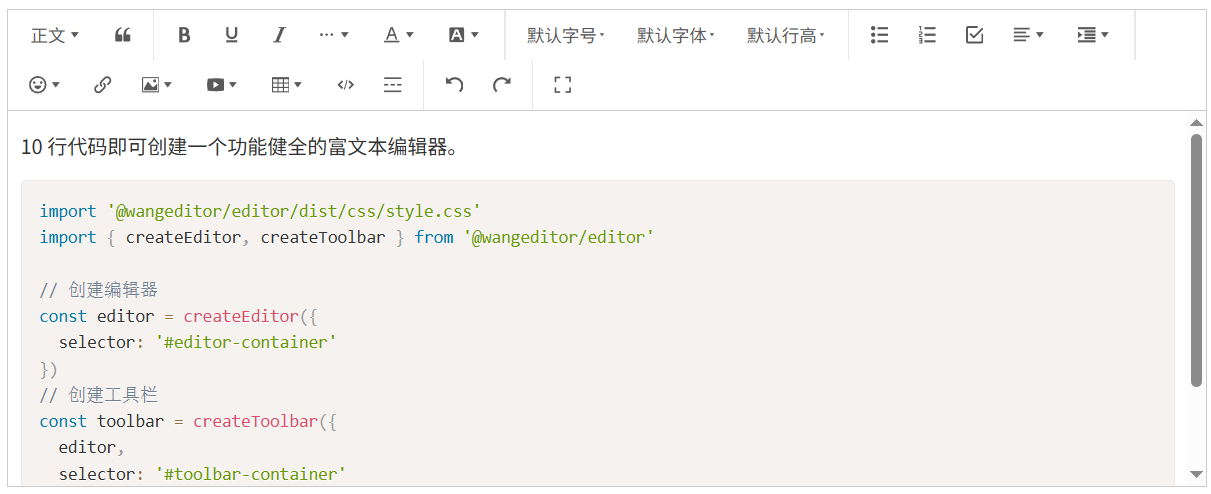The height and width of the screenshot is (494, 1211).
Task: Click the editor's vertical scrollbar thumb
Action: (x=1196, y=260)
